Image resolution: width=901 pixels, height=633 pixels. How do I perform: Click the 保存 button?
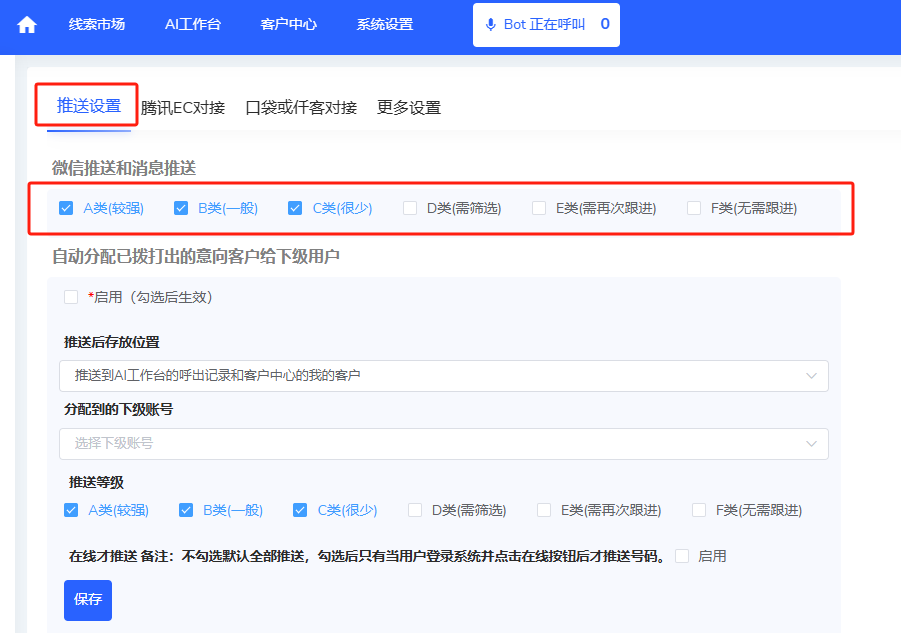(88, 600)
